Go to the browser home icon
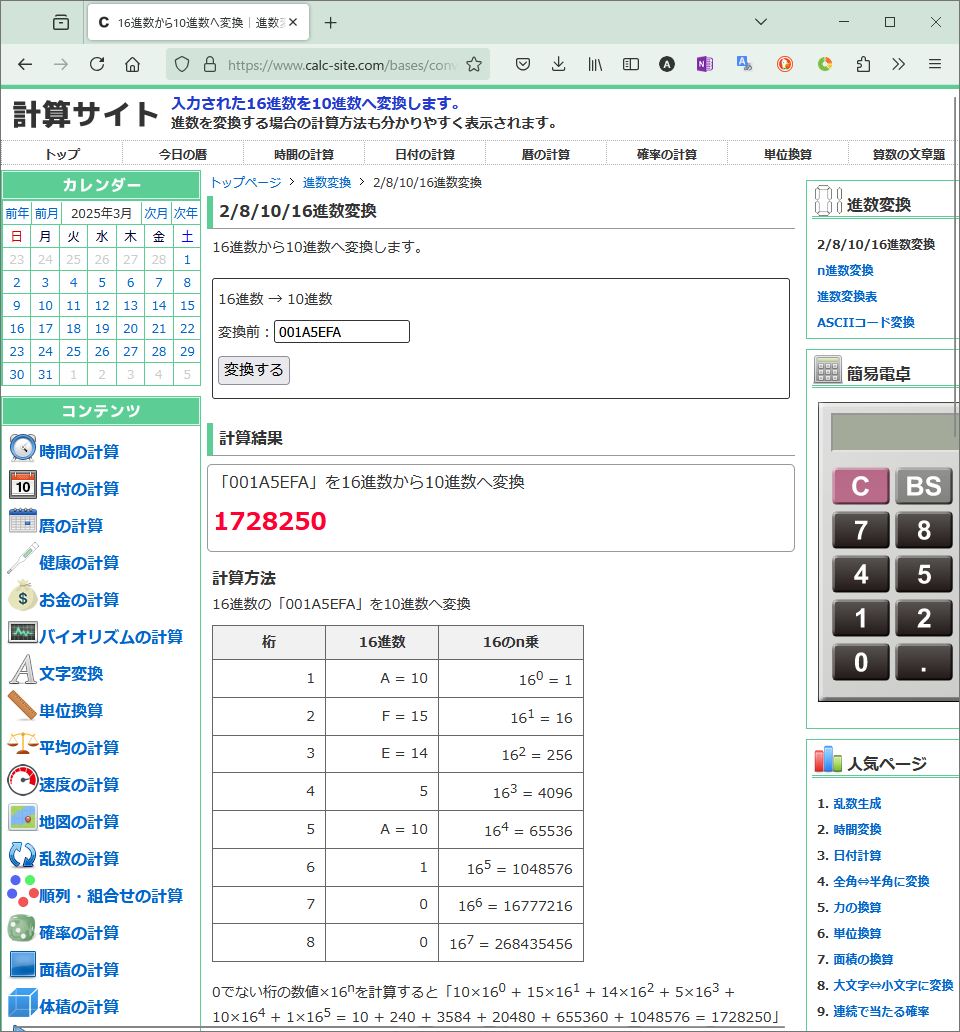Screen dimensions: 960x1032 (x=132, y=64)
